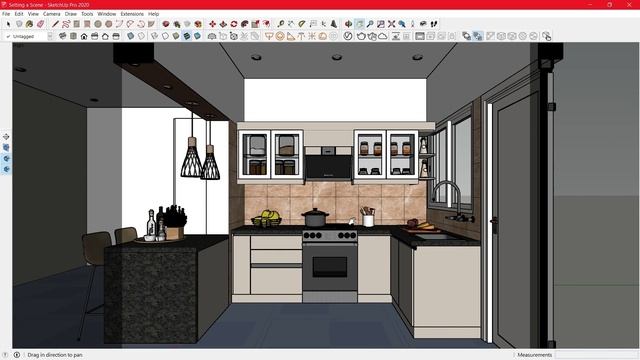The image size is (640, 360).
Task: Choose the Scale tool
Action: tap(255, 24)
